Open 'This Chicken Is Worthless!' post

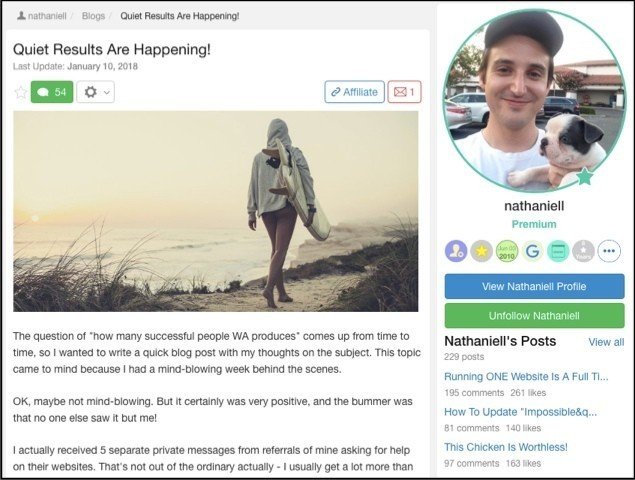coord(506,447)
